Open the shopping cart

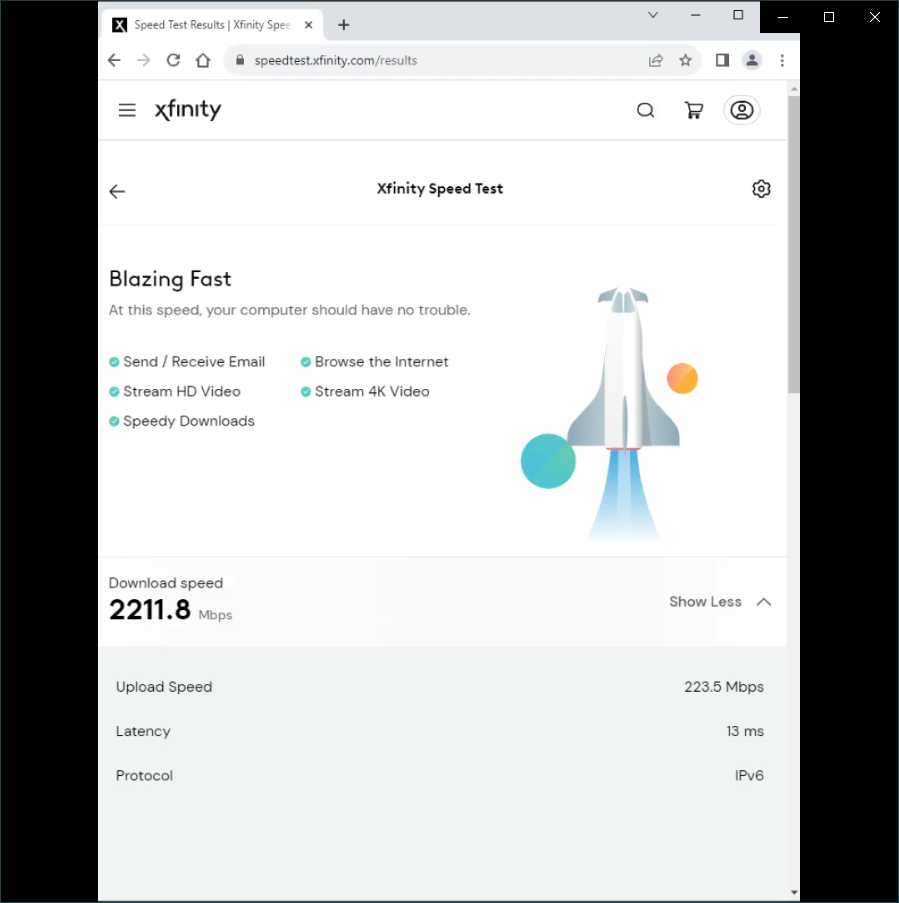[694, 110]
